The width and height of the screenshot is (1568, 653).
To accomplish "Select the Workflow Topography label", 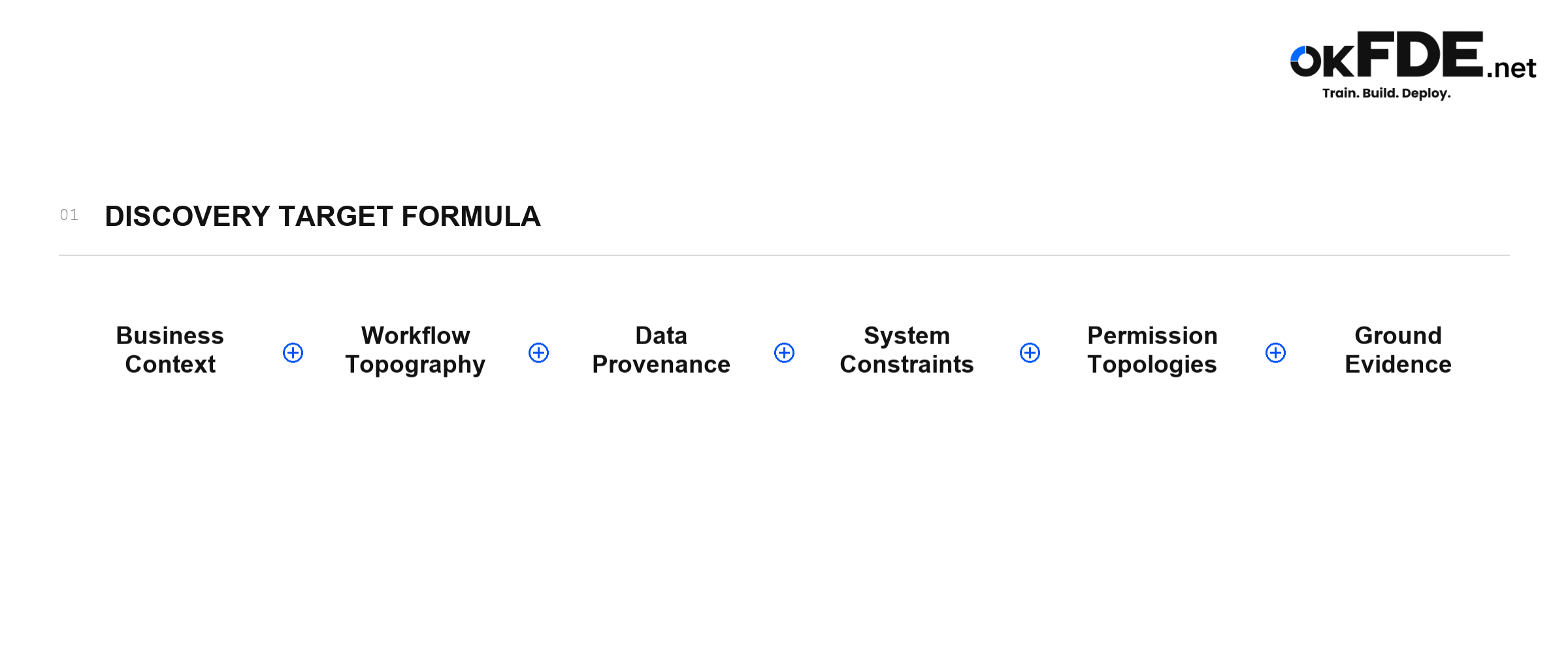I will pyautogui.click(x=416, y=351).
